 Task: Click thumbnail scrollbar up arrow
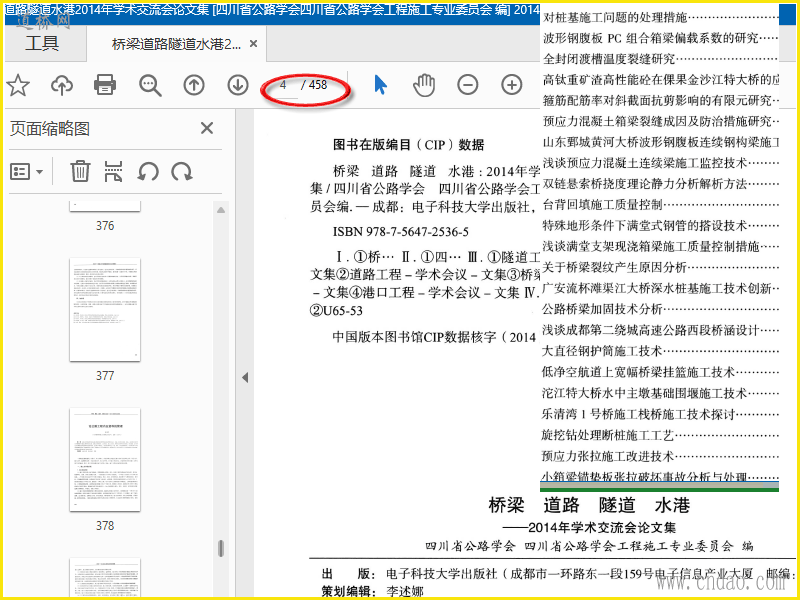(221, 210)
